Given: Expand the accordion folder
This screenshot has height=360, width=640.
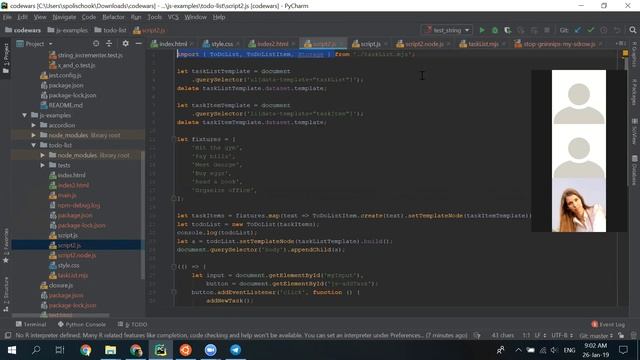Looking at the screenshot, I should coord(34,125).
